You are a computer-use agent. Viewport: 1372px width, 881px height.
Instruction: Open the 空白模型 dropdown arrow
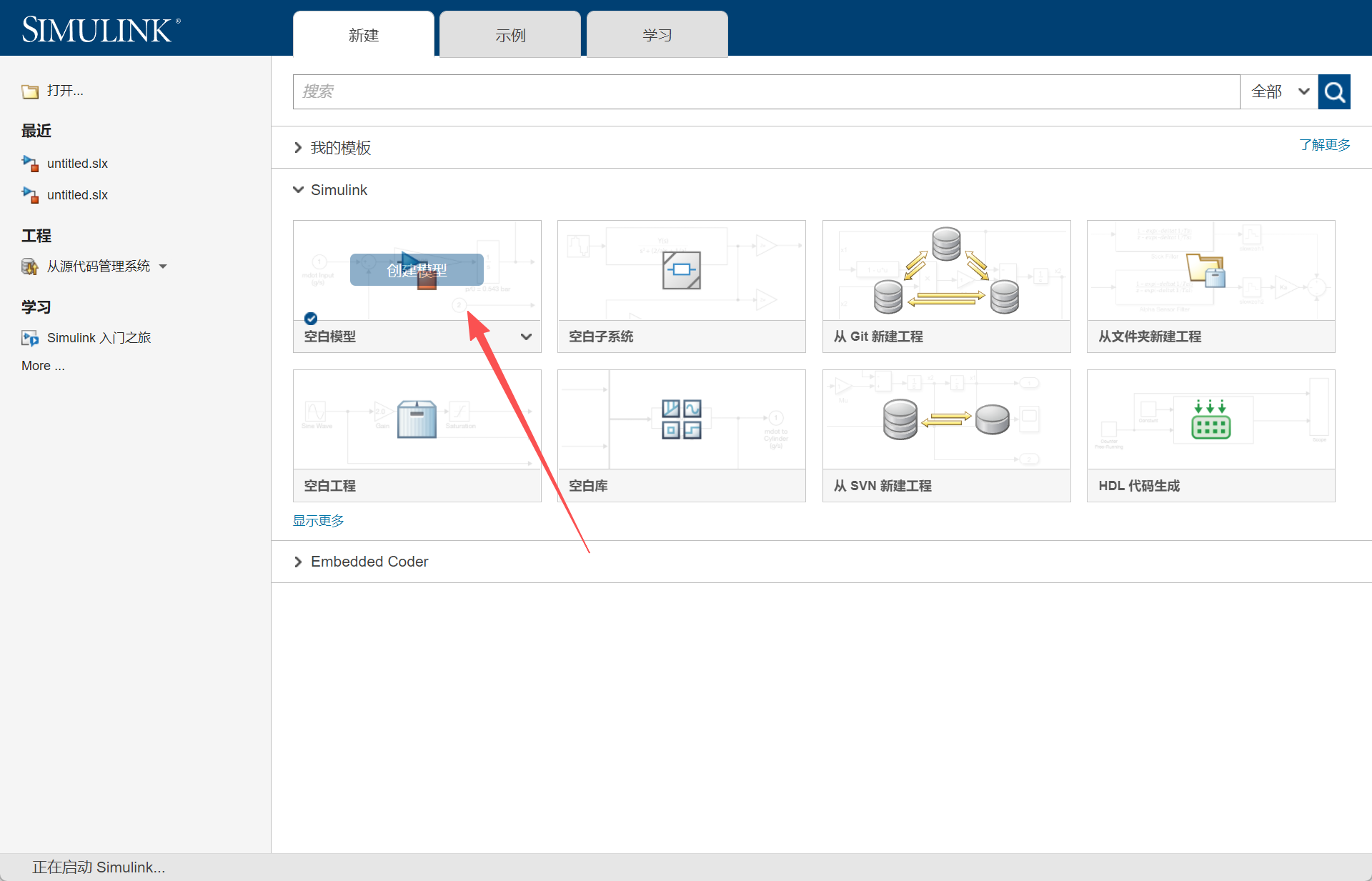526,337
